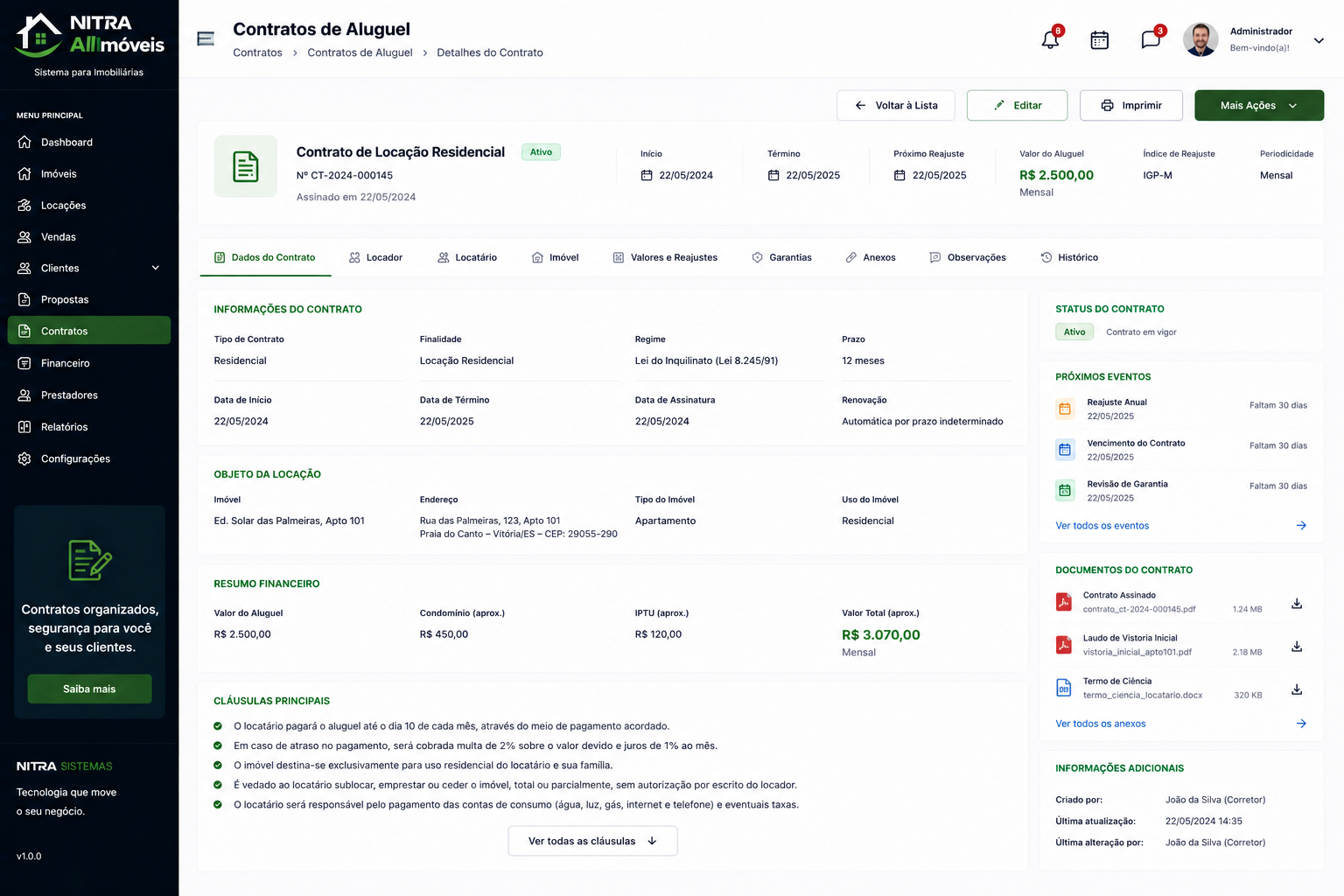The height and width of the screenshot is (896, 1344).
Task: Open Vendas in the sidebar
Action: tap(89, 236)
